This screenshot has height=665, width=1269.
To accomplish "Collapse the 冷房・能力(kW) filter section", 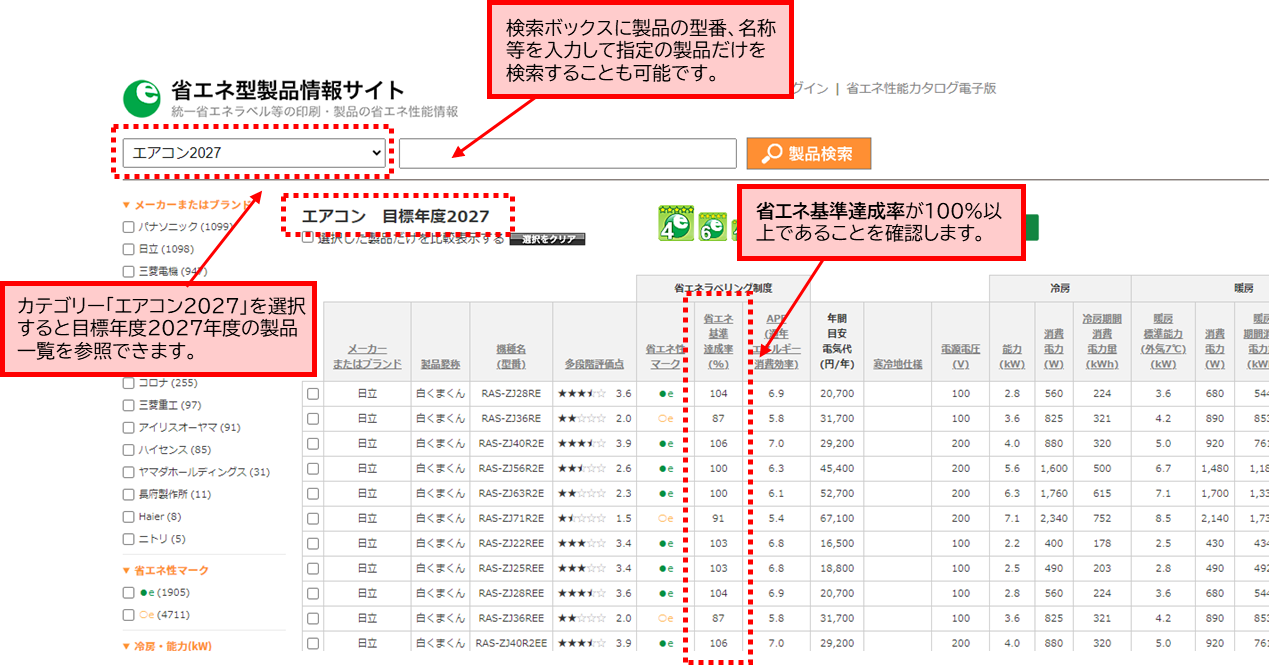I will [x=166, y=646].
